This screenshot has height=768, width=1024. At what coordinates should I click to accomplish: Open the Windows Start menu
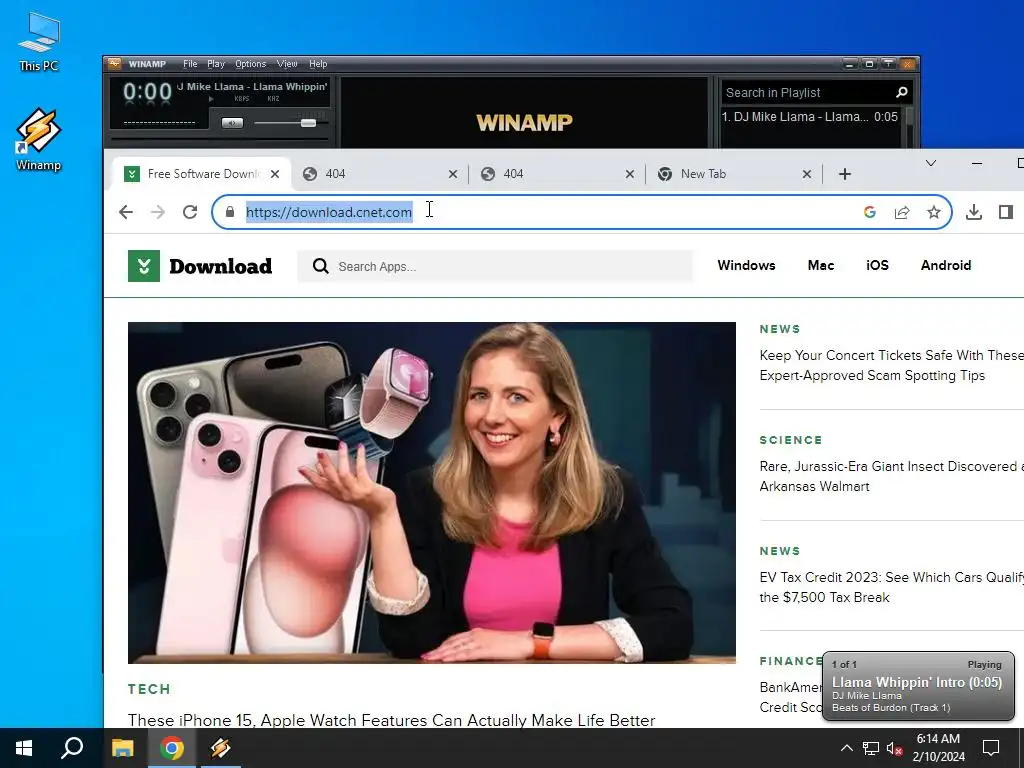tap(24, 748)
